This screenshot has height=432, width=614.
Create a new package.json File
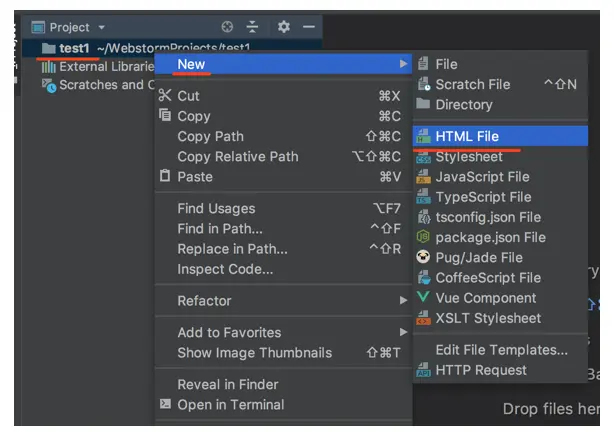click(x=500, y=238)
